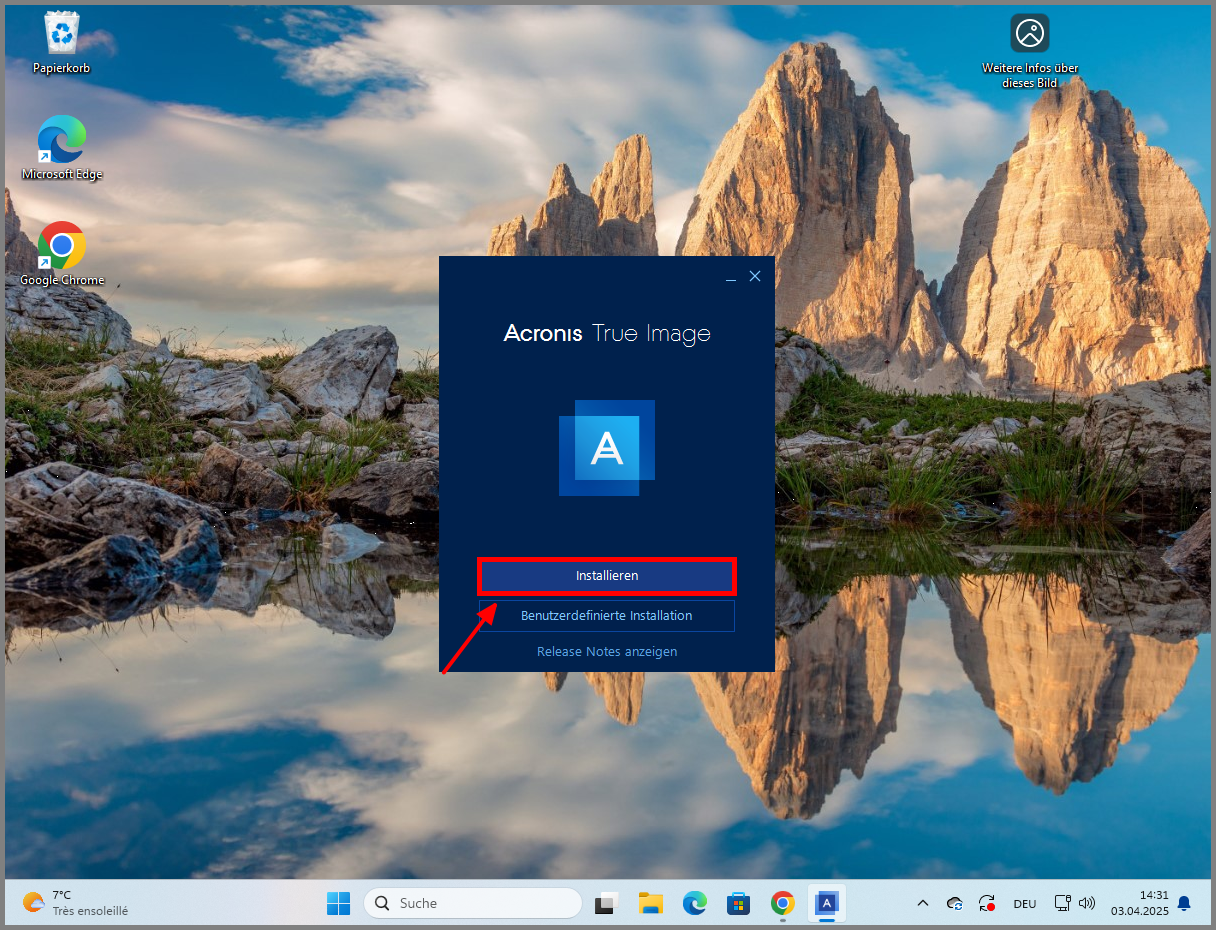Open the volume control in system tray
The height and width of the screenshot is (930, 1216).
point(1087,903)
